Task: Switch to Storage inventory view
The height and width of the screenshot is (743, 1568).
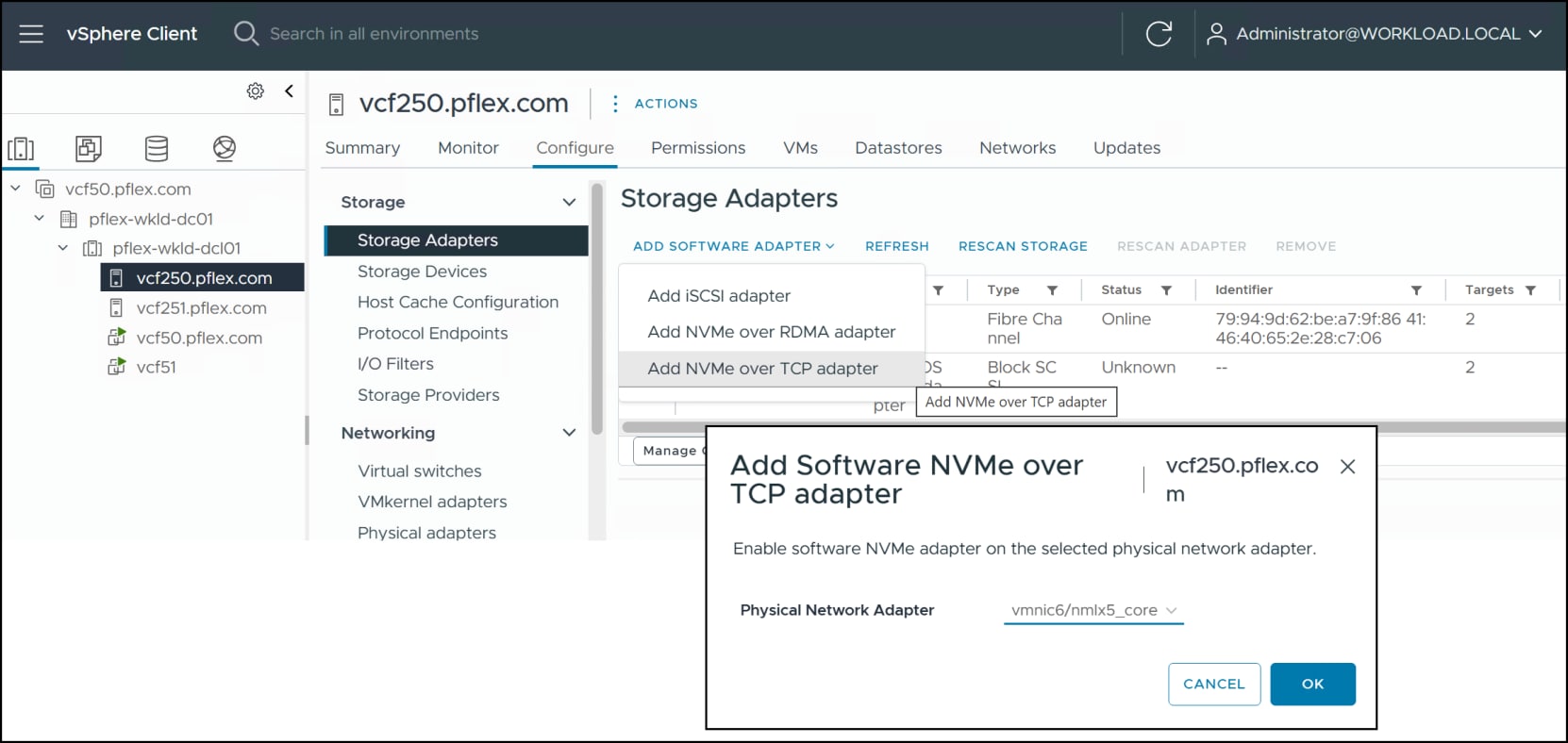Action: (157, 148)
